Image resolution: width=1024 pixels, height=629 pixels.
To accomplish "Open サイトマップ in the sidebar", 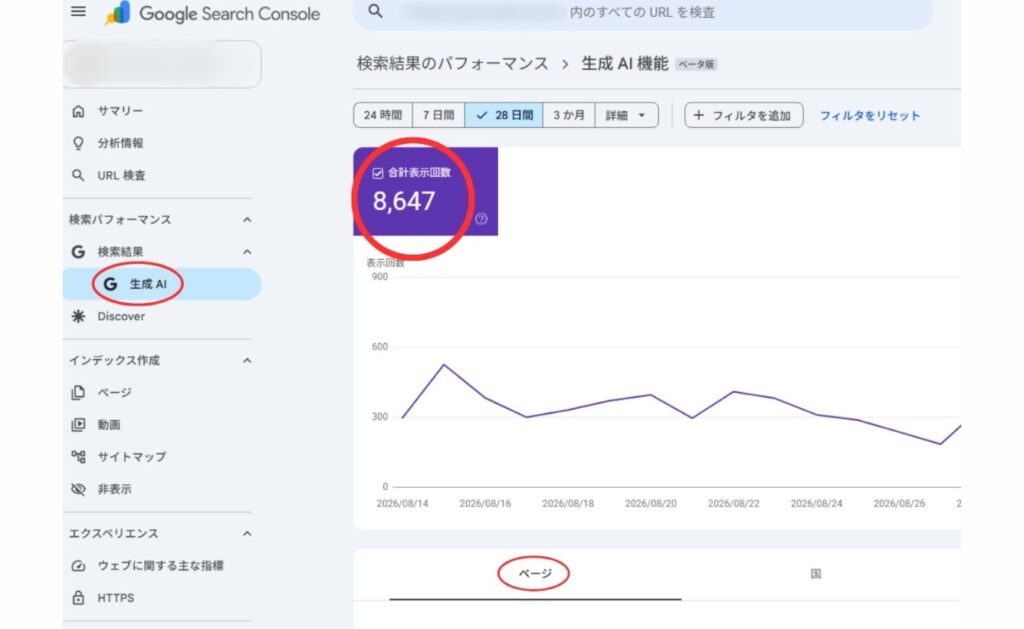I will 132,457.
